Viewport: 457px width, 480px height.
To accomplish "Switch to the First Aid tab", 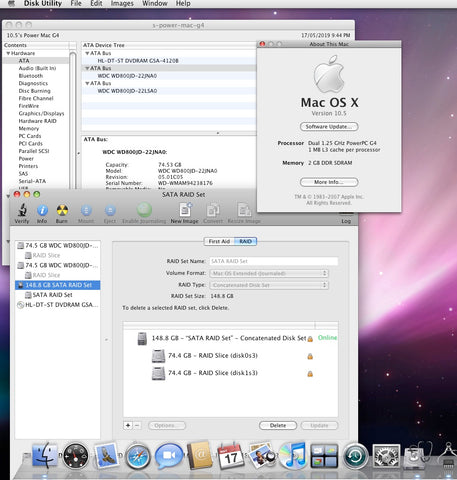I will tap(219, 241).
